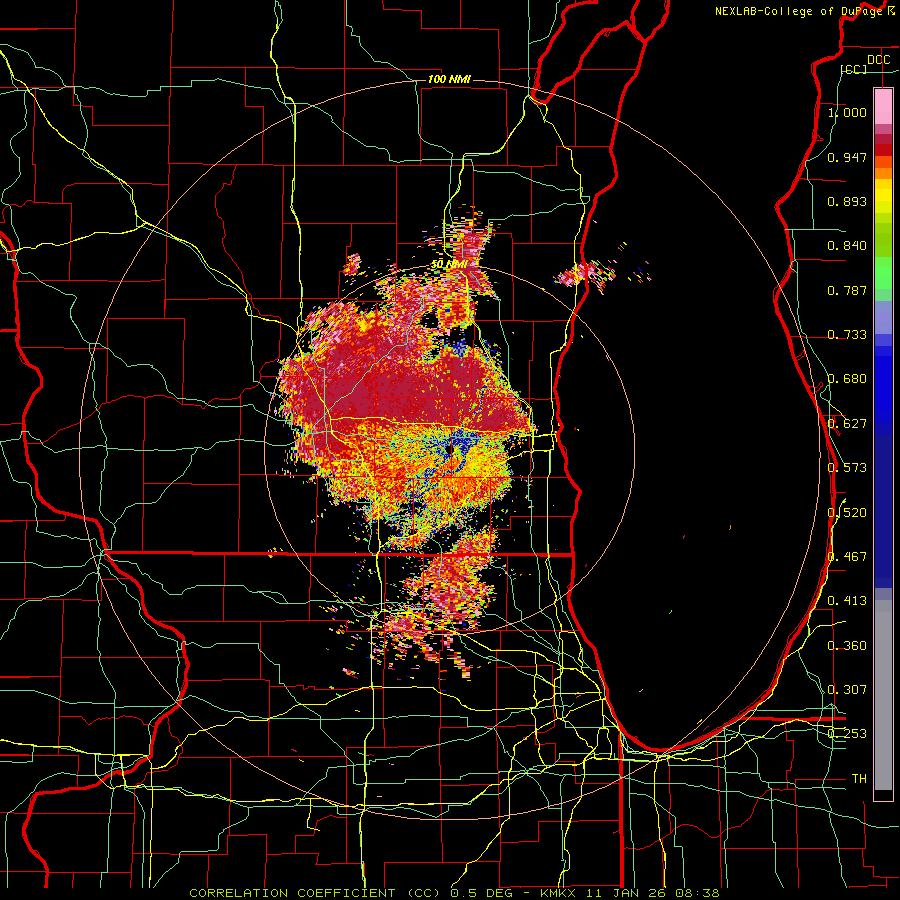Select the 0.573 color scale value
The height and width of the screenshot is (900, 900).
(x=847, y=468)
